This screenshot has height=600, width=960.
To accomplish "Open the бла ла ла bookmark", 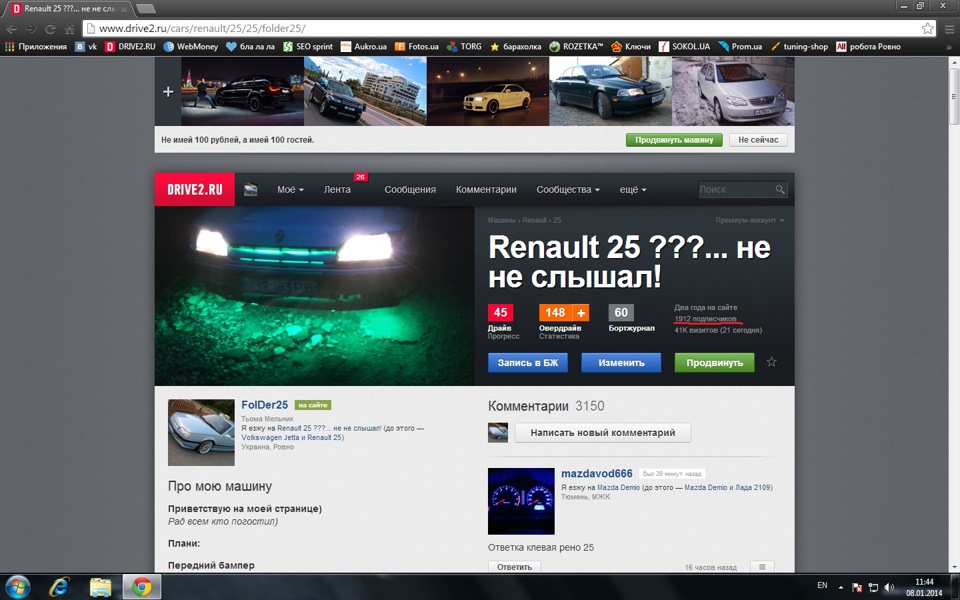I will coord(250,47).
